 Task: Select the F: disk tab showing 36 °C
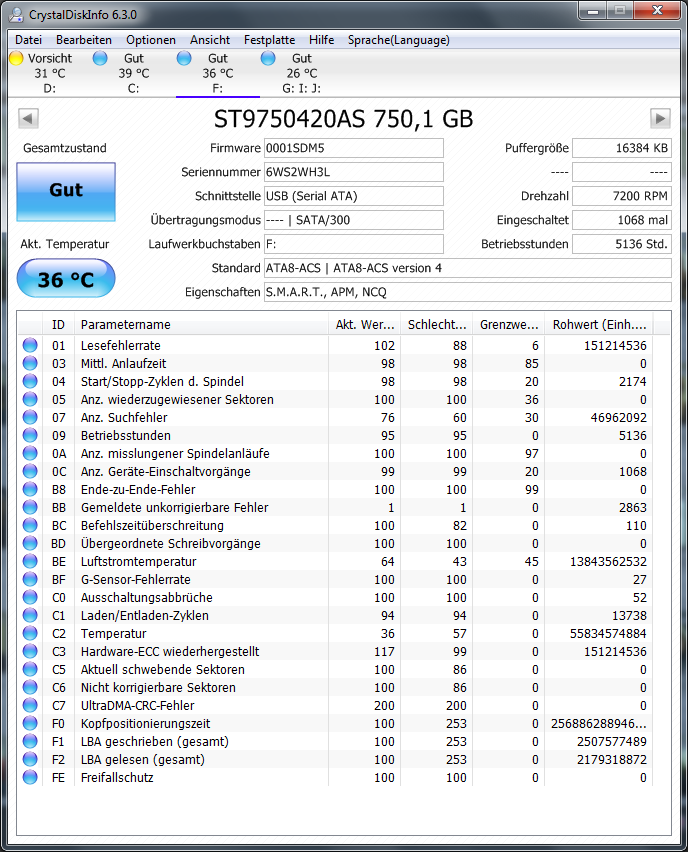pyautogui.click(x=217, y=73)
